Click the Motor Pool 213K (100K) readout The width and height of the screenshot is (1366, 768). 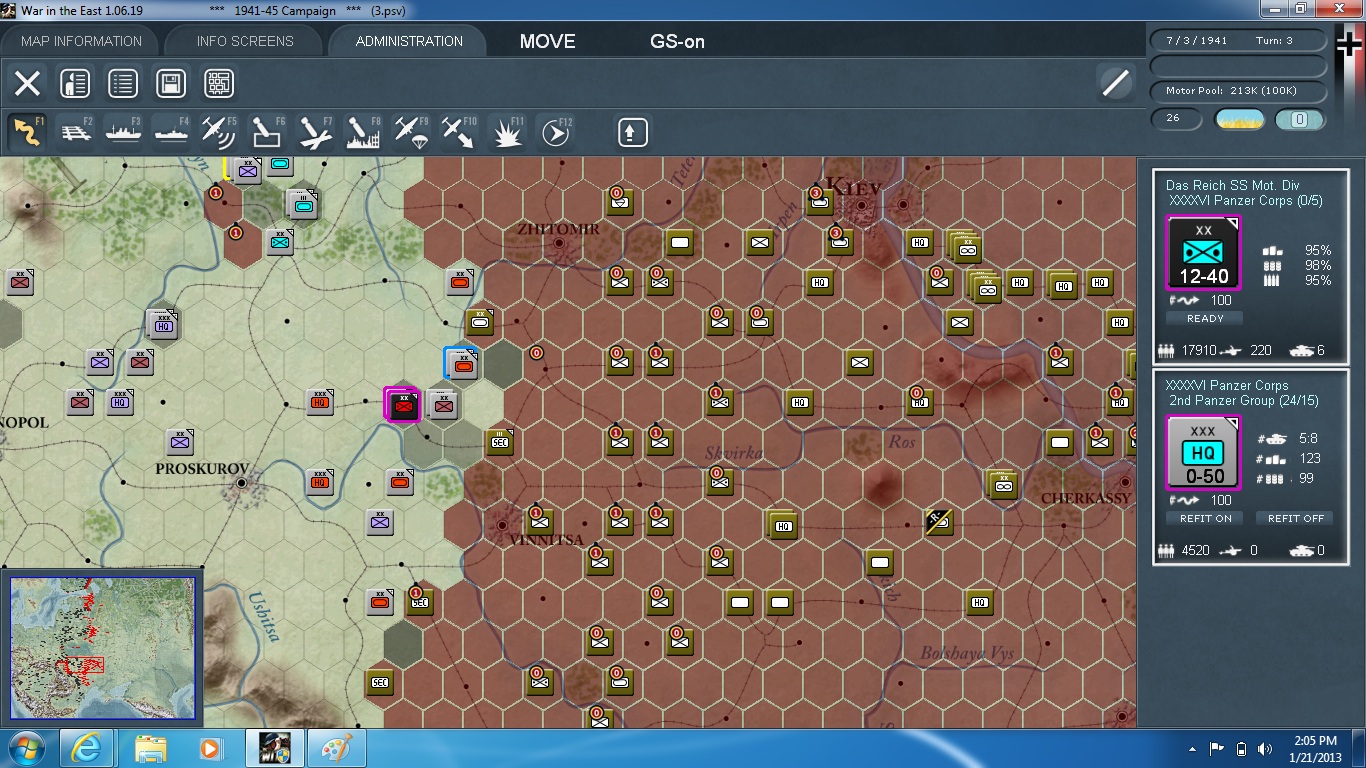pyautogui.click(x=1238, y=91)
